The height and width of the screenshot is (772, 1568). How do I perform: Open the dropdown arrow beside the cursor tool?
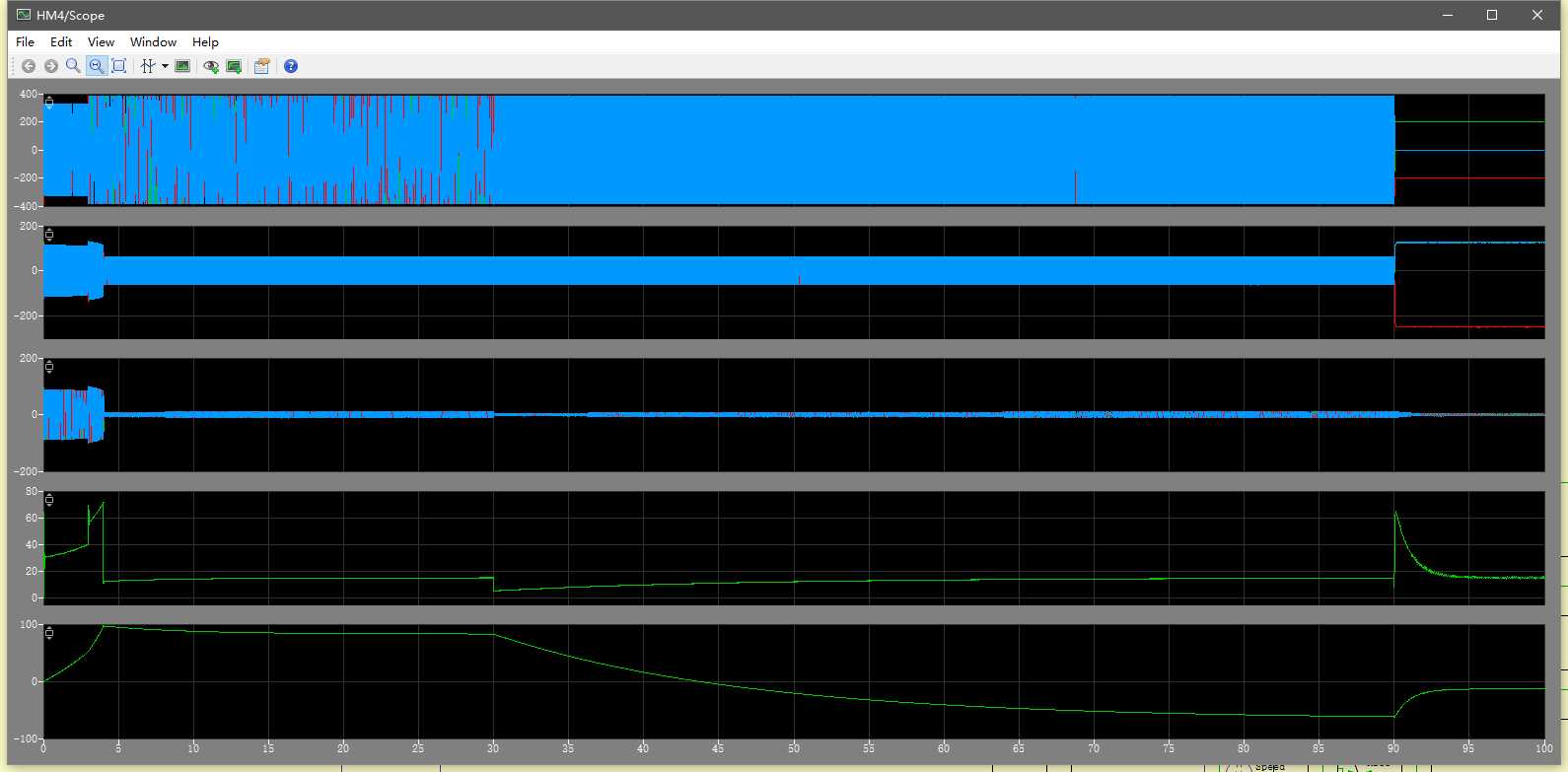click(165, 66)
